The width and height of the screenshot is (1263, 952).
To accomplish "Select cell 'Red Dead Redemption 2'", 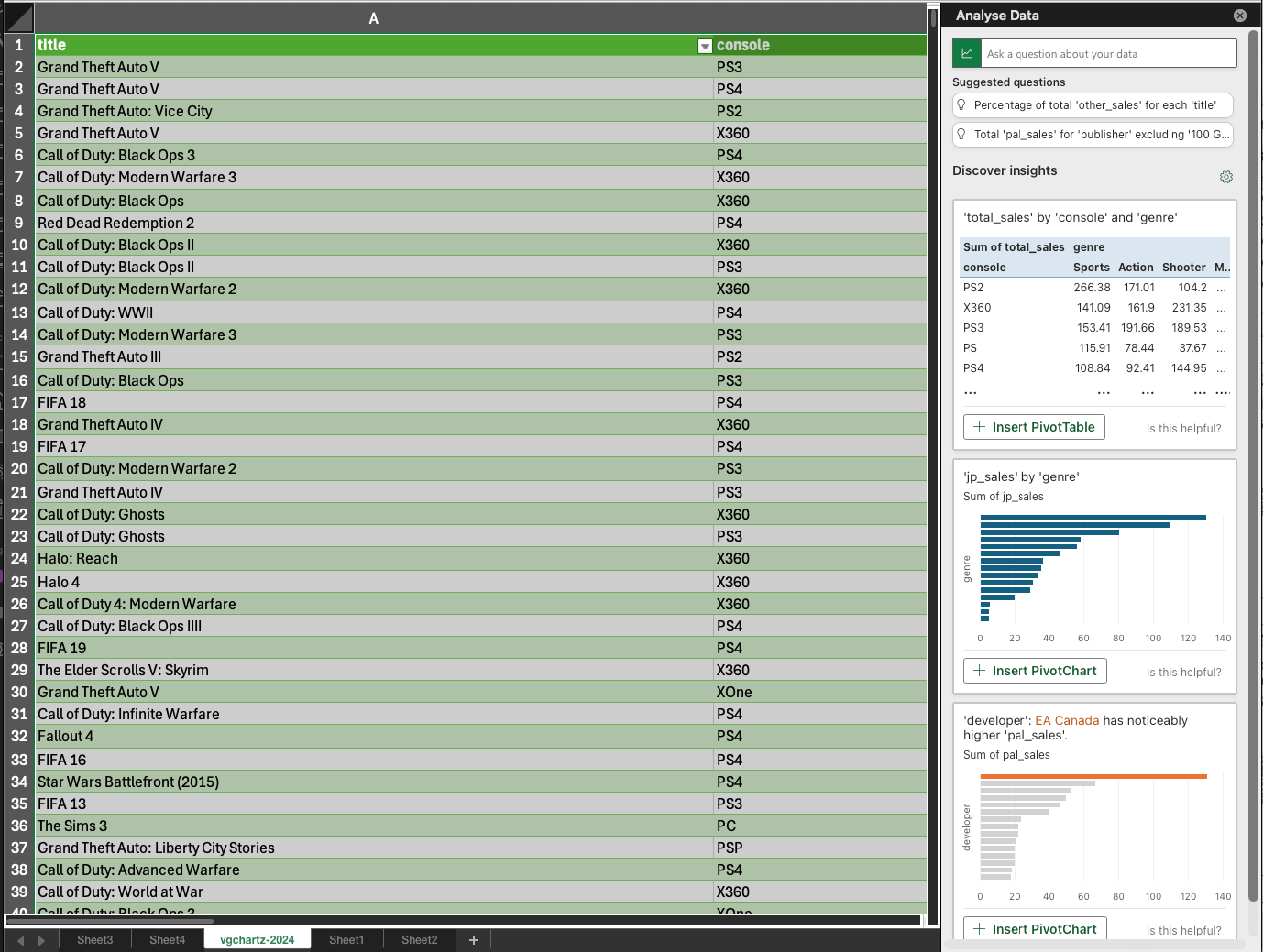I will pos(375,223).
